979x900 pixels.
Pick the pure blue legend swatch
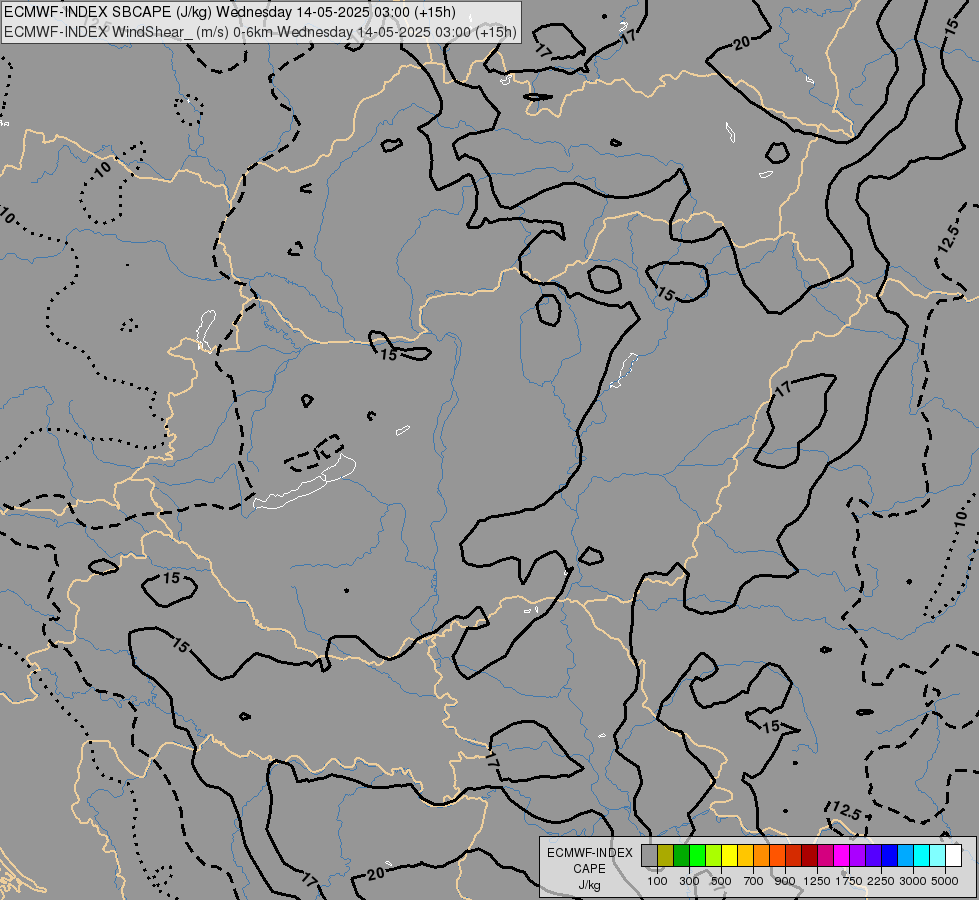[x=889, y=855]
